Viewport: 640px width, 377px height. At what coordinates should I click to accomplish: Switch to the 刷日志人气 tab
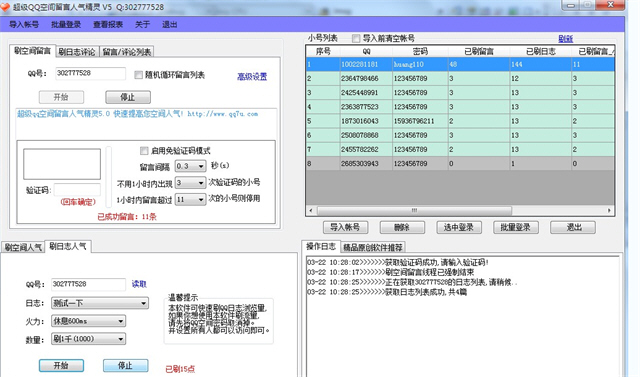(x=68, y=246)
